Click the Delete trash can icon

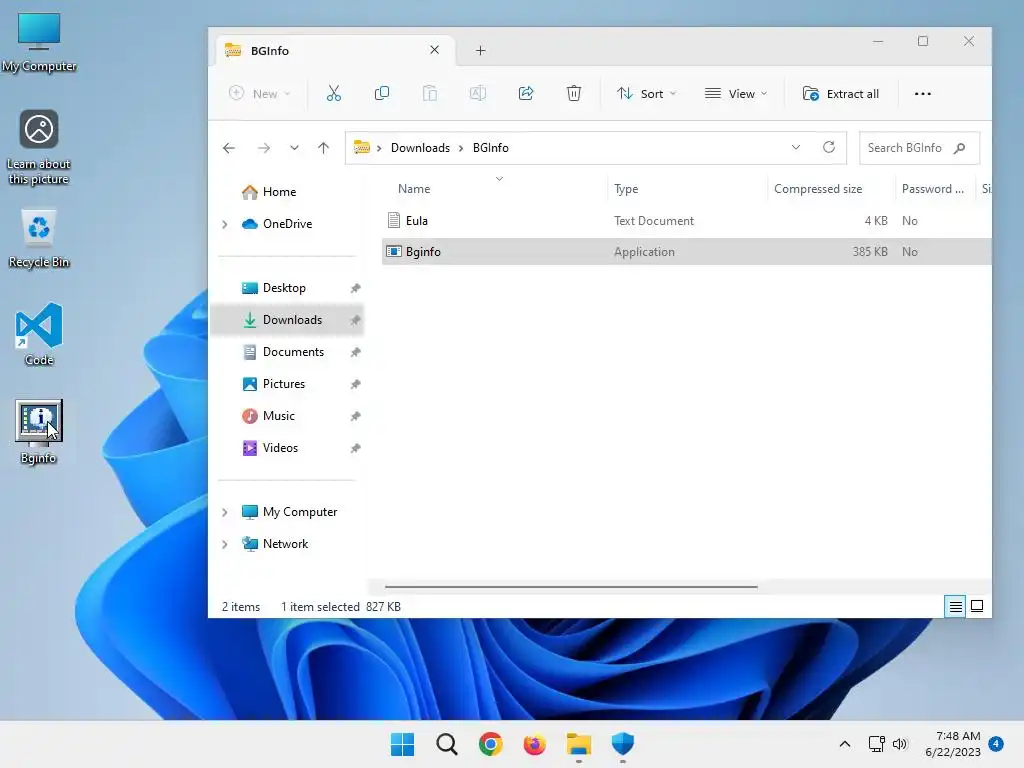point(573,93)
